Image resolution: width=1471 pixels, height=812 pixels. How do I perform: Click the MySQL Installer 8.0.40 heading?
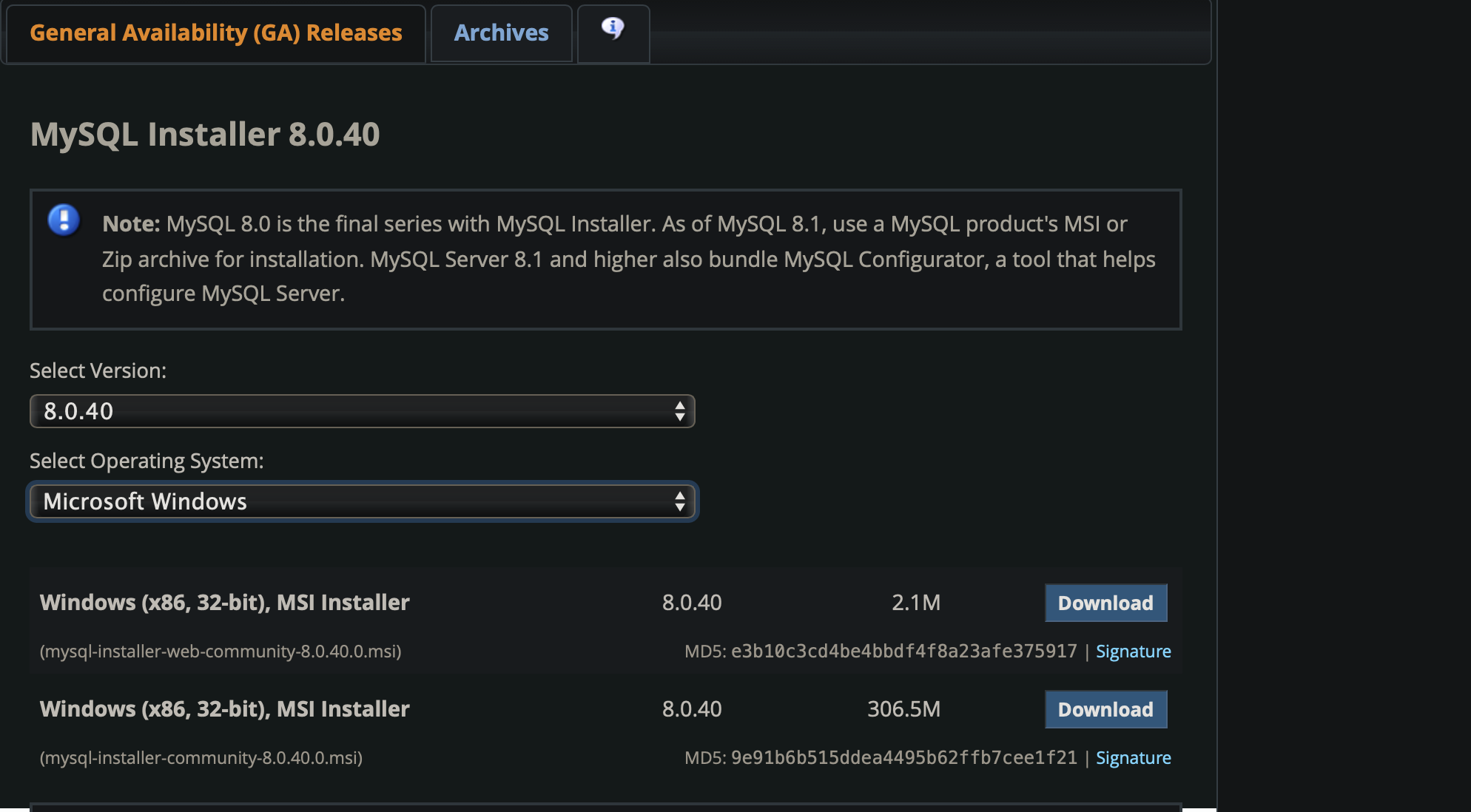[205, 135]
